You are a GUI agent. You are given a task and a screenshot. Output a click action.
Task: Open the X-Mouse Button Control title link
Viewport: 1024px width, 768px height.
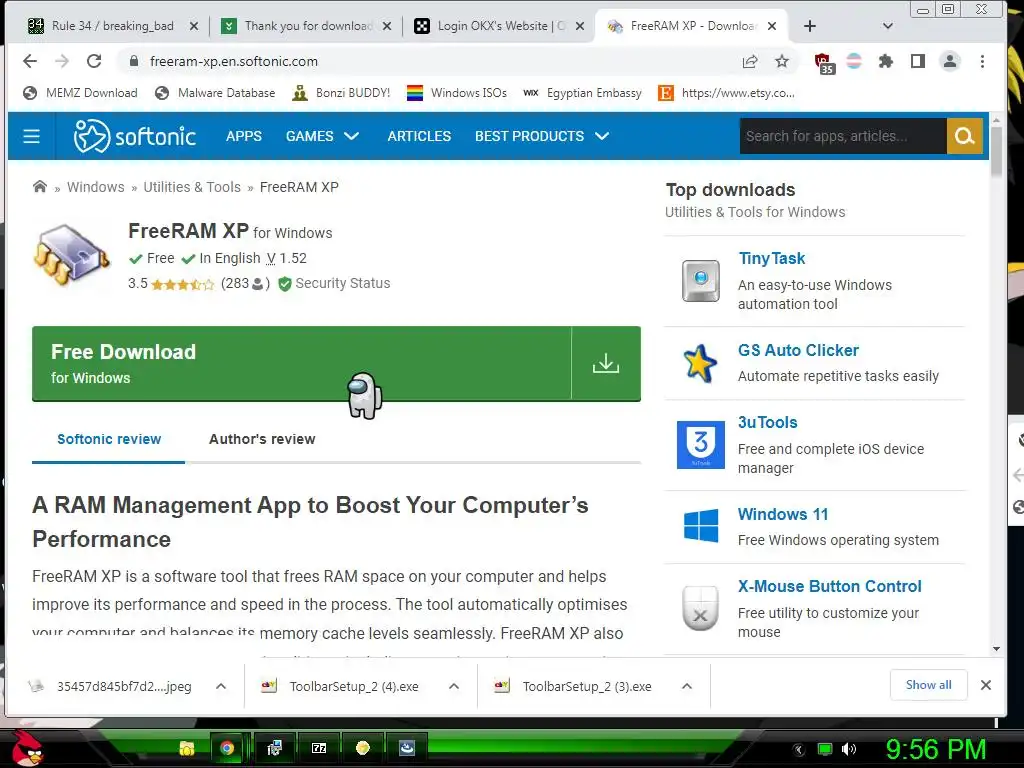coord(829,586)
